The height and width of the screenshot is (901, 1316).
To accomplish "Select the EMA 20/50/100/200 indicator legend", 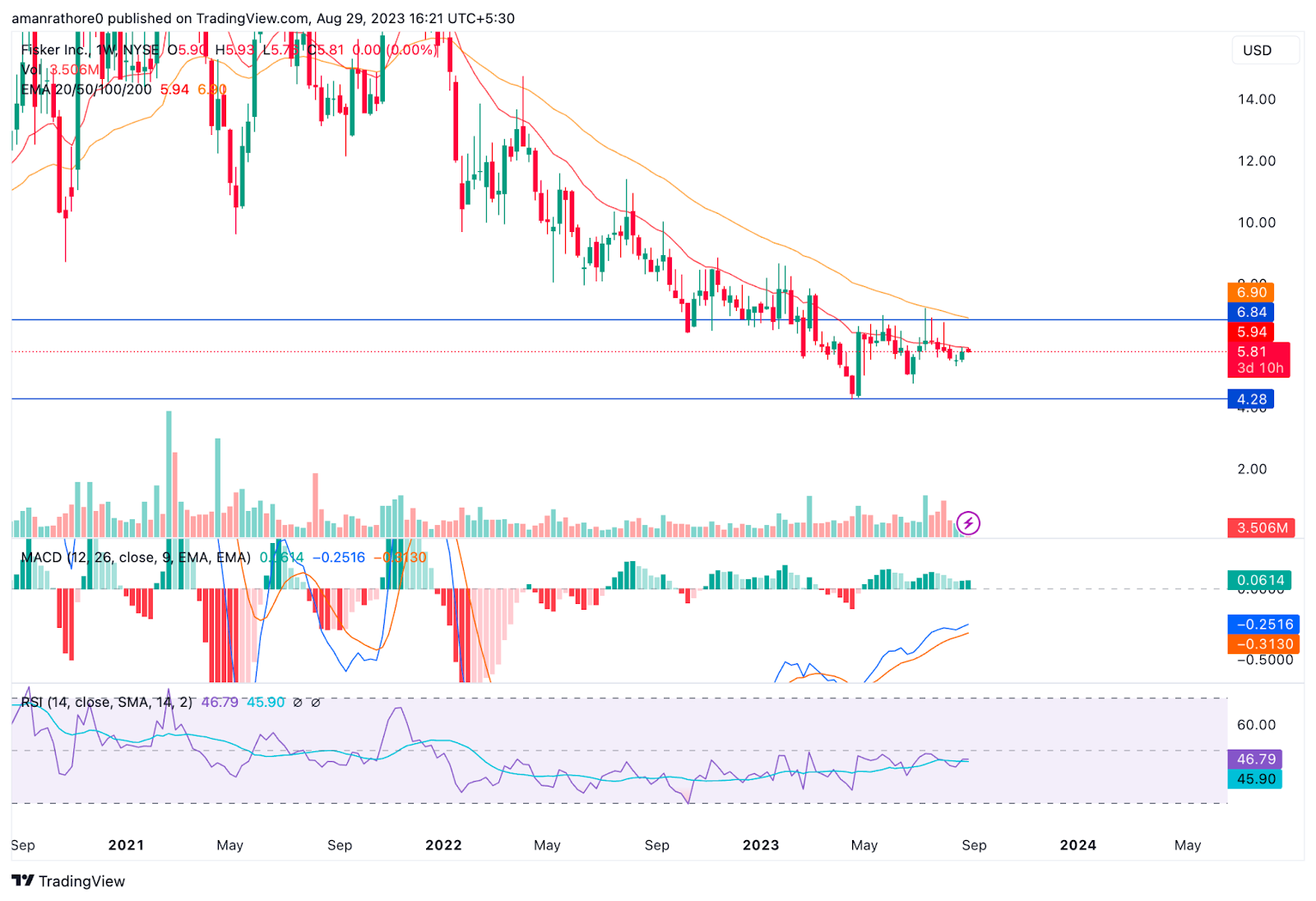I will [86, 90].
